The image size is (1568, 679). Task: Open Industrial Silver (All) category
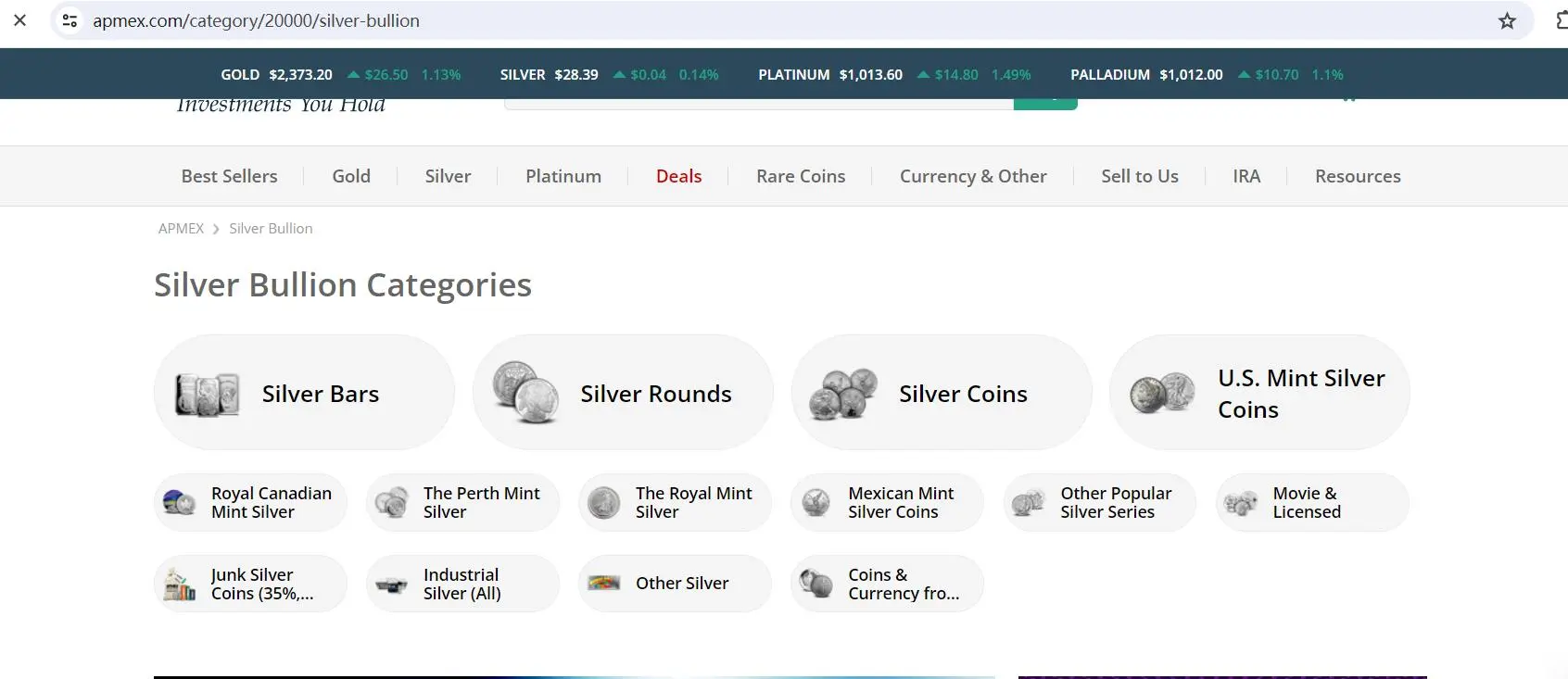(x=462, y=585)
